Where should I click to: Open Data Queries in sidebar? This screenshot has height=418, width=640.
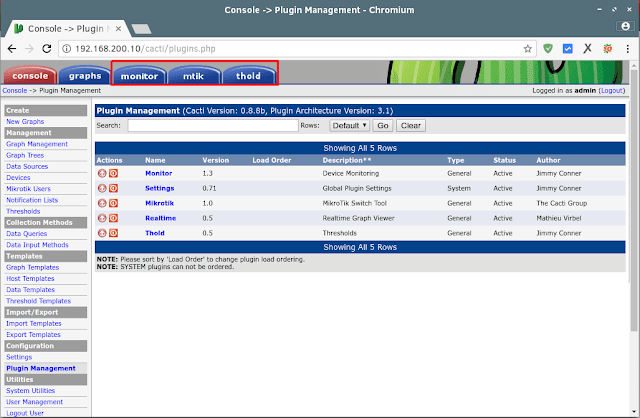27,234
